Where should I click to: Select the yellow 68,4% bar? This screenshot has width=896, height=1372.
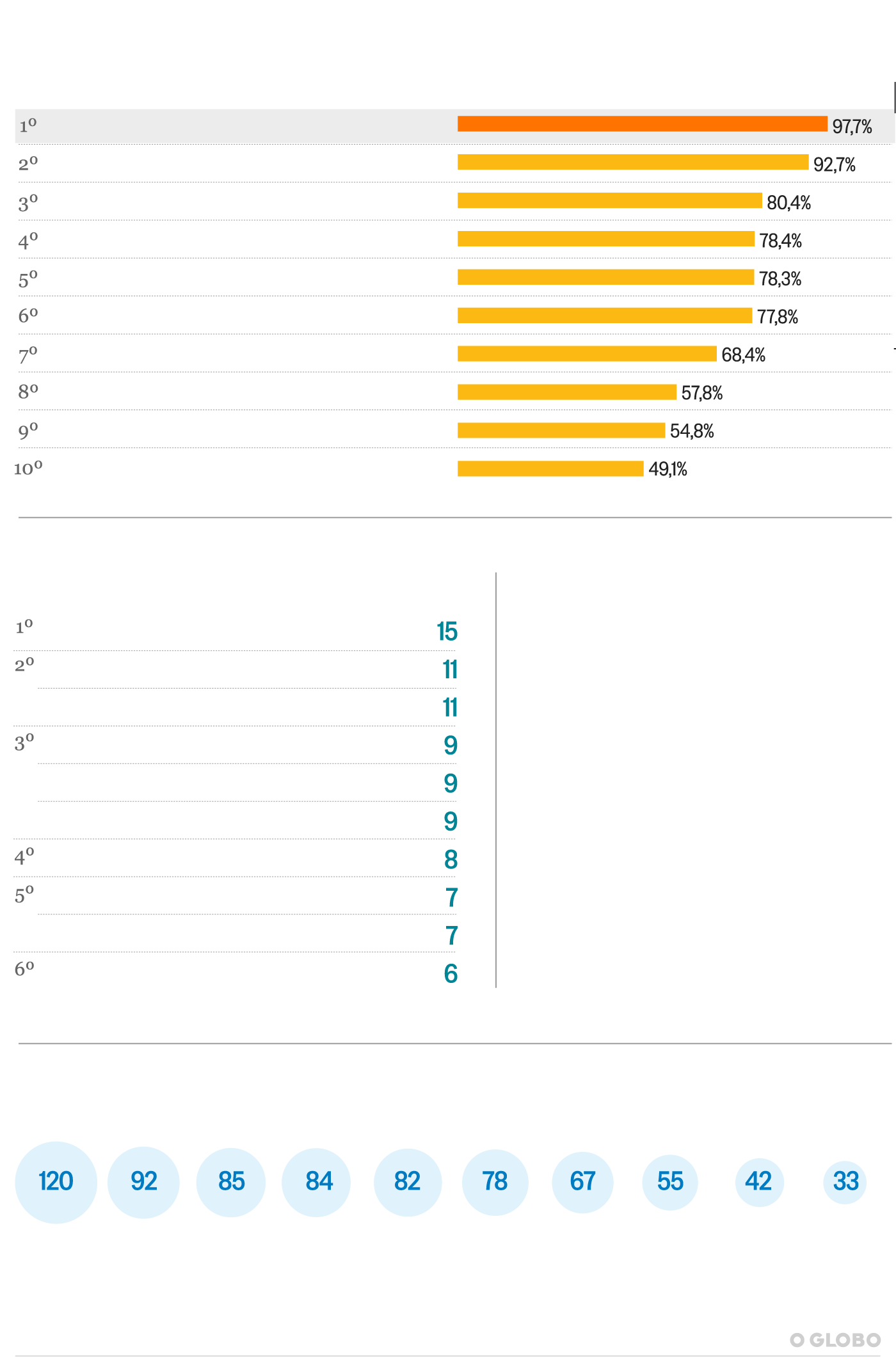[587, 354]
